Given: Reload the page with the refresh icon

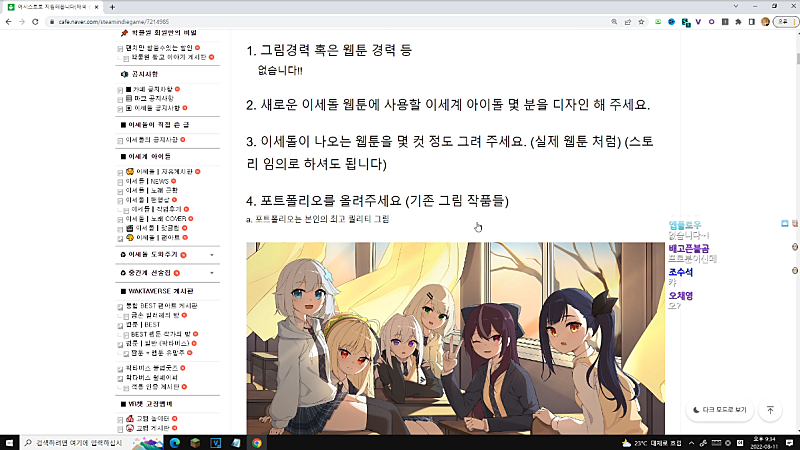Looking at the screenshot, I should [x=35, y=22].
